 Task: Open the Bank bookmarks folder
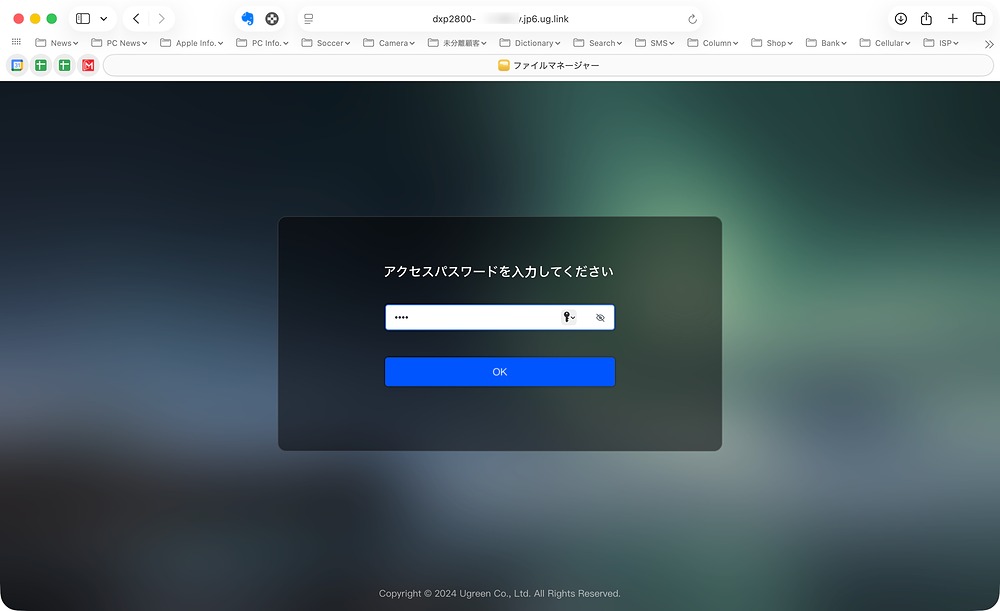826,43
